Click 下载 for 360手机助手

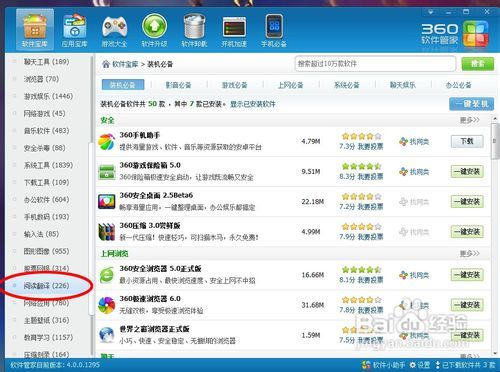[x=467, y=141]
